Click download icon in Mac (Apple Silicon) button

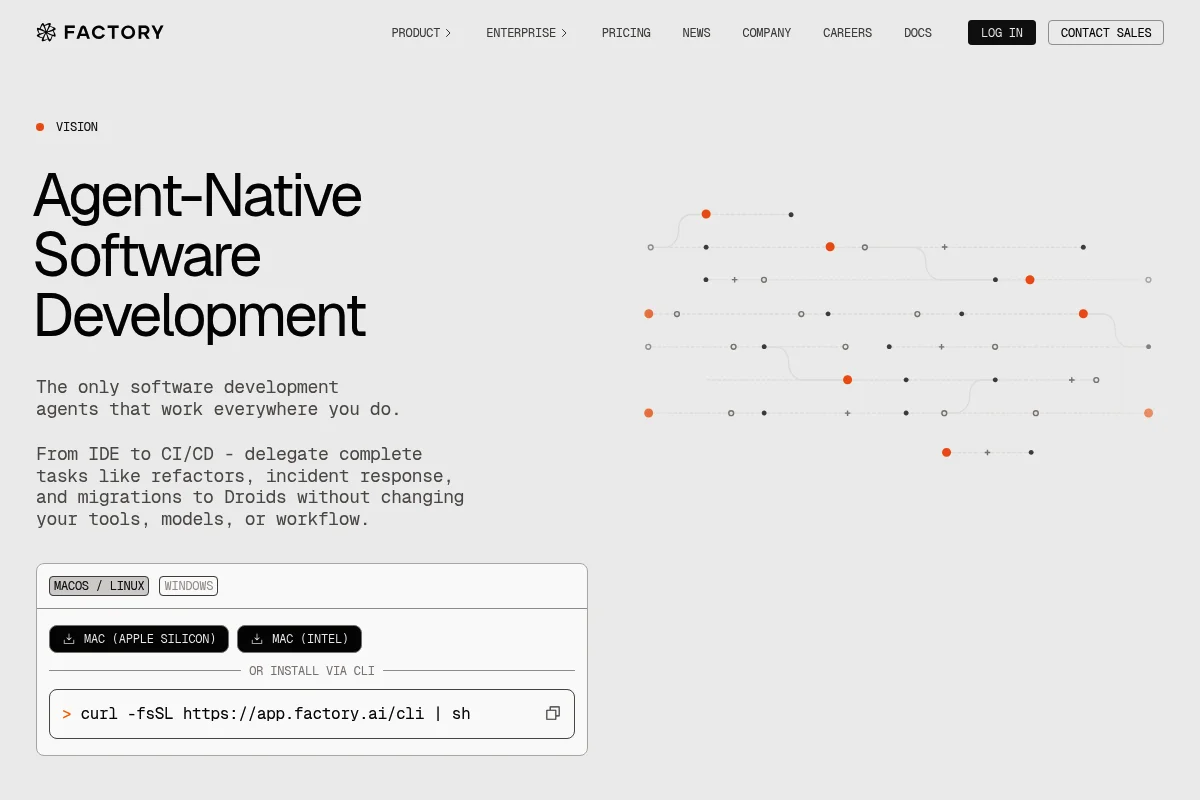[x=69, y=639]
